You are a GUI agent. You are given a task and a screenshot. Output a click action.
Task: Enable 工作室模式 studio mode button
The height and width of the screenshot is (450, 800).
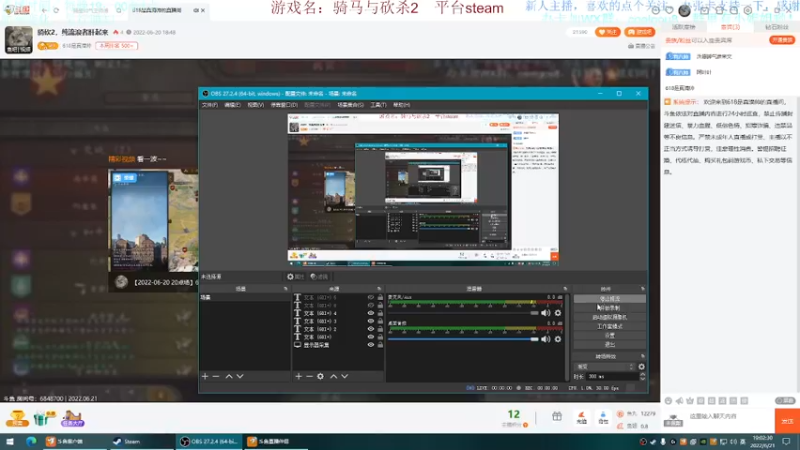(610, 326)
